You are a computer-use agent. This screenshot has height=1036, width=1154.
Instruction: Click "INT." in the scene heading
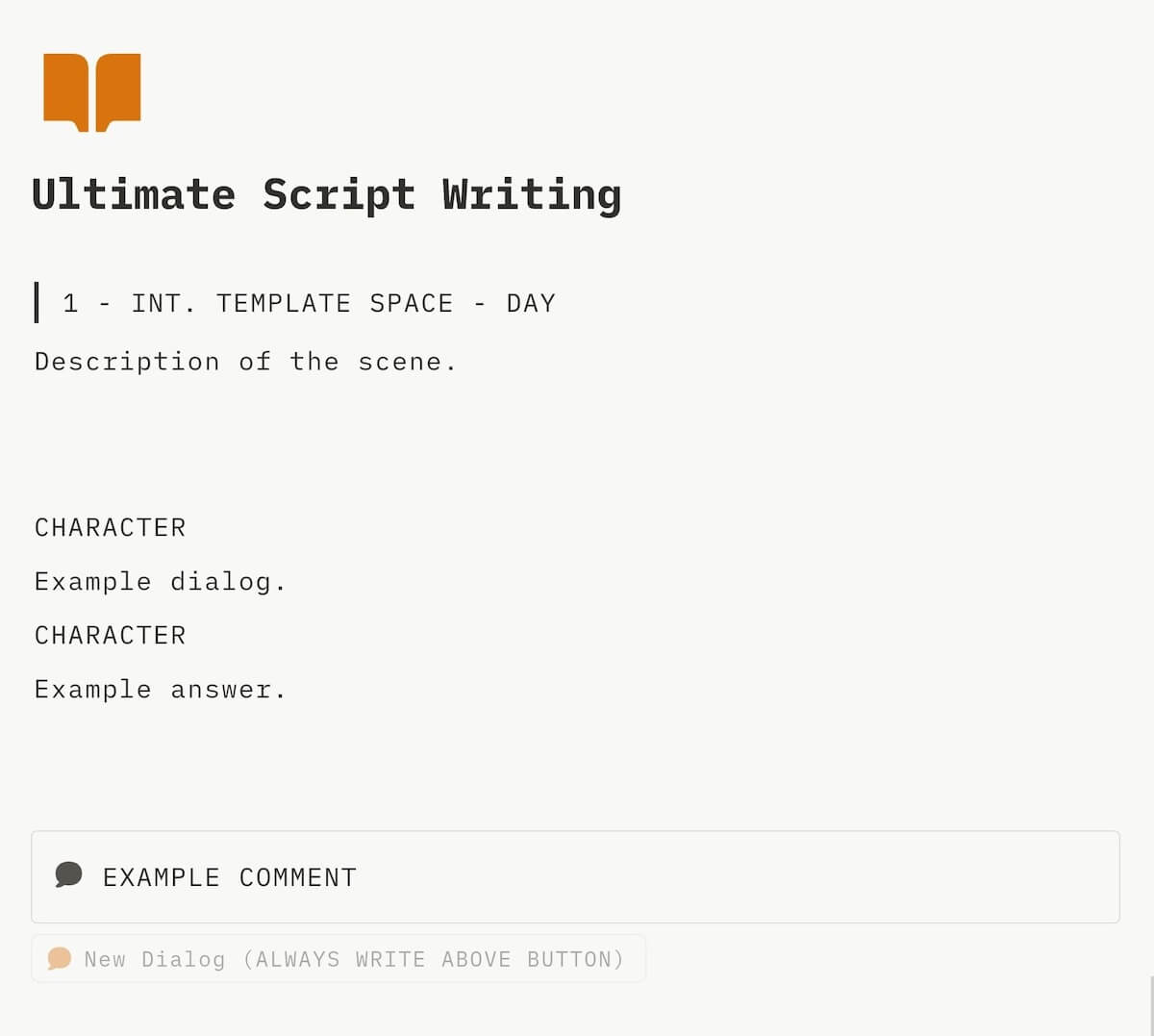point(163,304)
